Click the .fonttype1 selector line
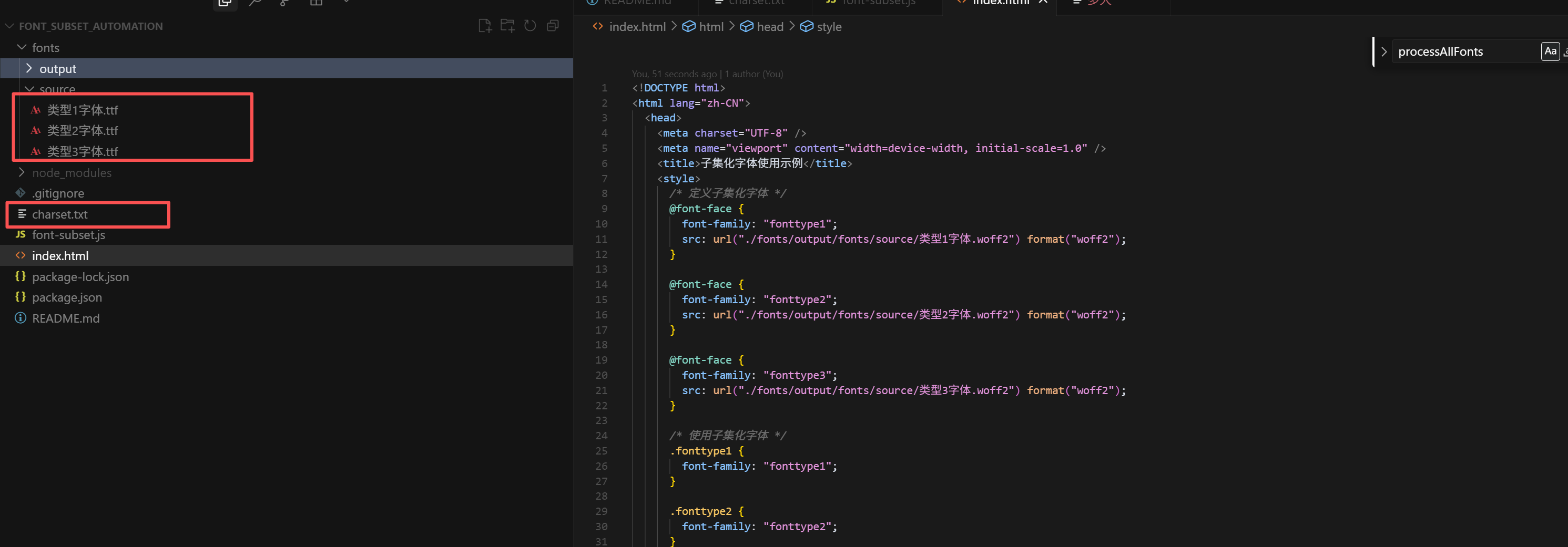This screenshot has height=547, width=1568. [706, 451]
